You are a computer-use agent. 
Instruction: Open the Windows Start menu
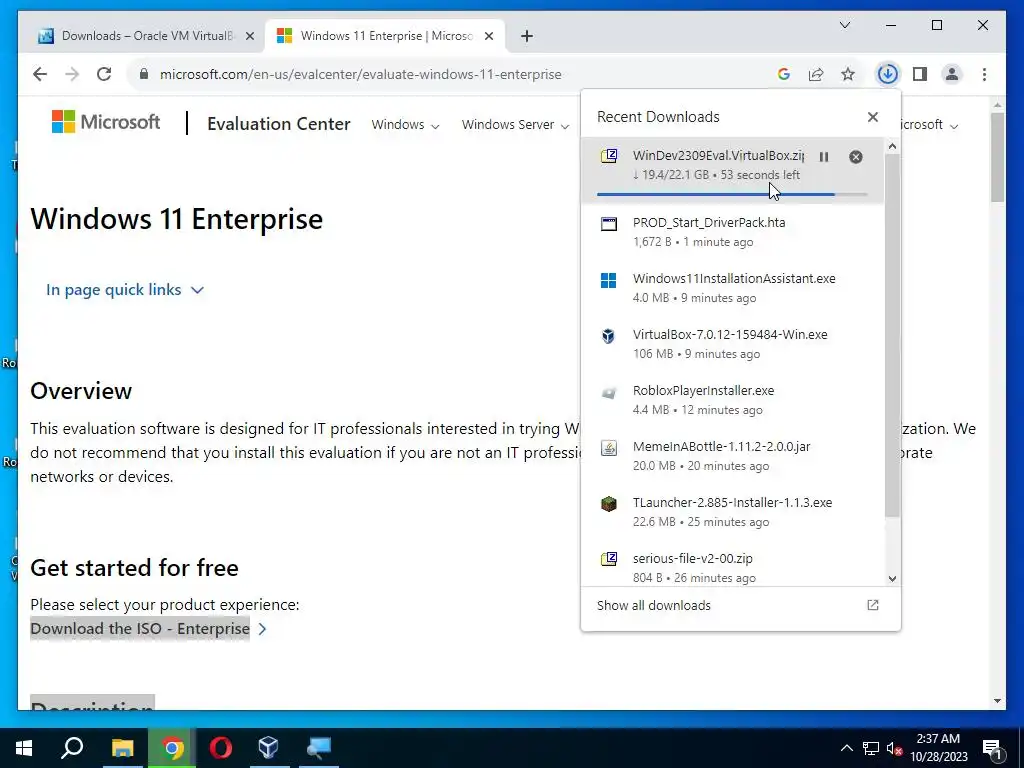(24, 748)
